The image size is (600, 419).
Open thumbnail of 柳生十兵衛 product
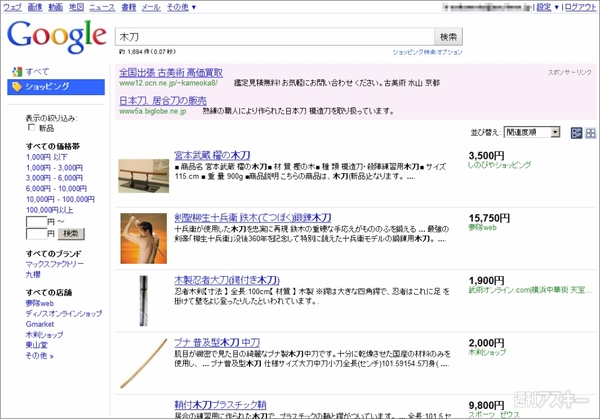pyautogui.click(x=143, y=238)
